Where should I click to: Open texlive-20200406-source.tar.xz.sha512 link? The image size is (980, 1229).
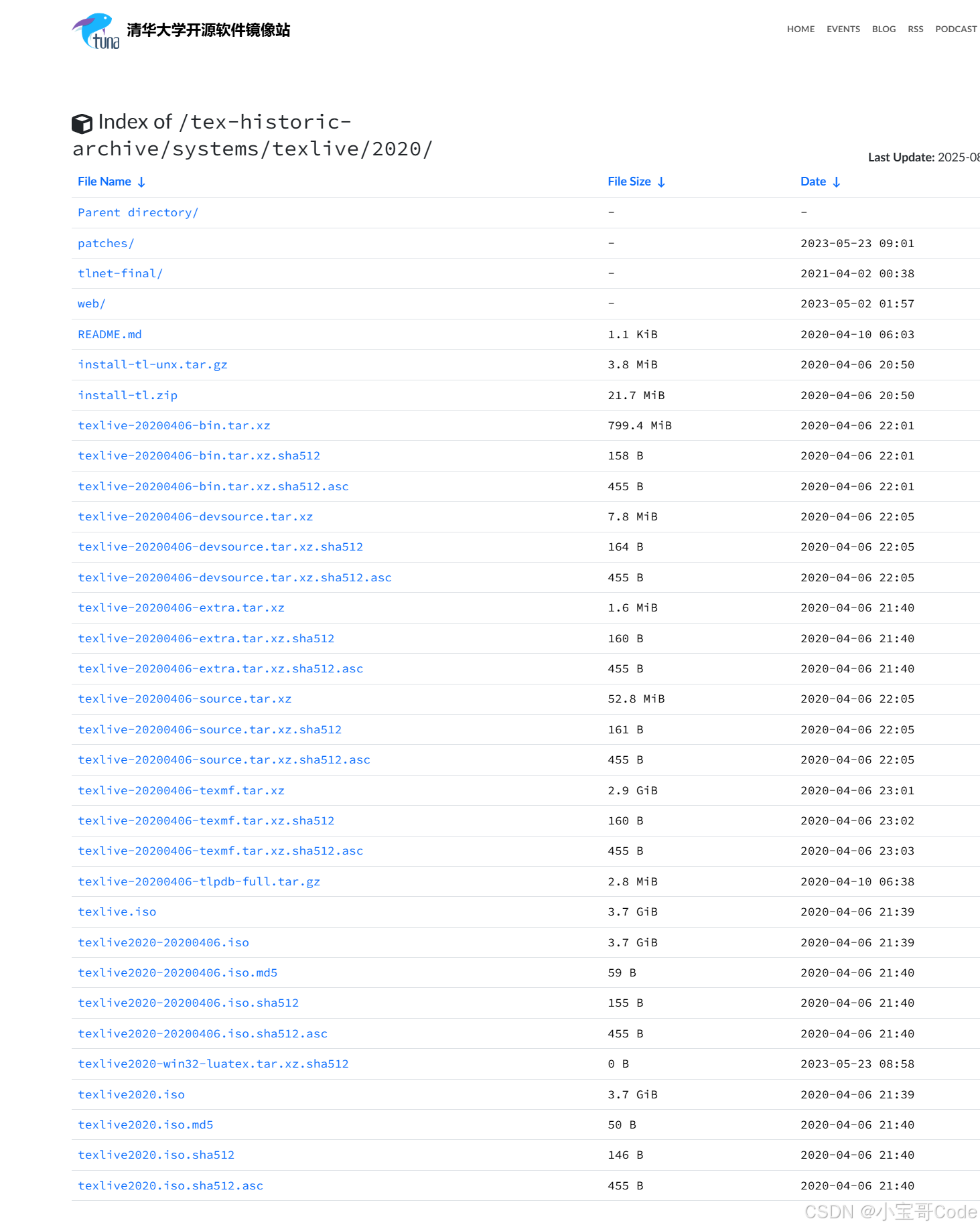coord(210,729)
